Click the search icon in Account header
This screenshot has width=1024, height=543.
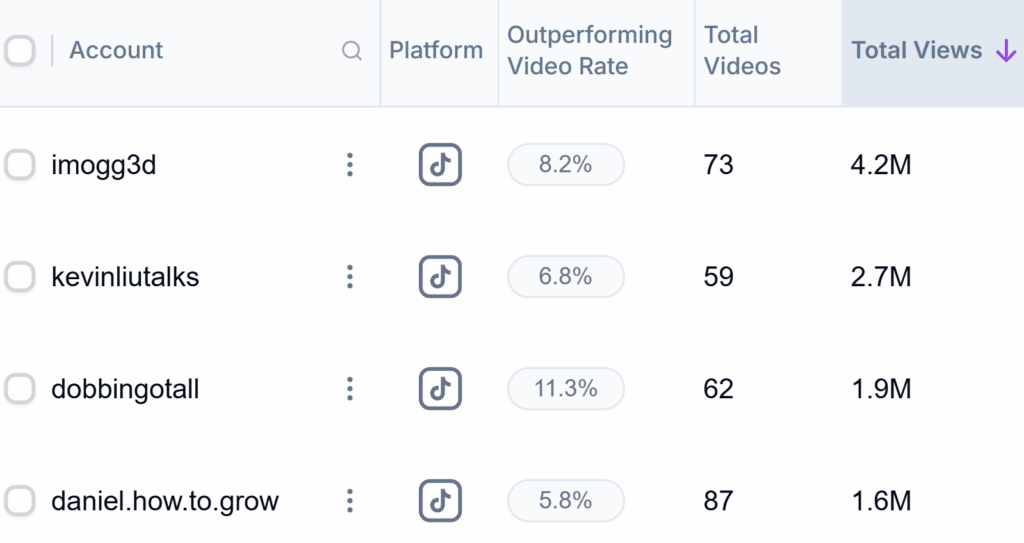(352, 51)
